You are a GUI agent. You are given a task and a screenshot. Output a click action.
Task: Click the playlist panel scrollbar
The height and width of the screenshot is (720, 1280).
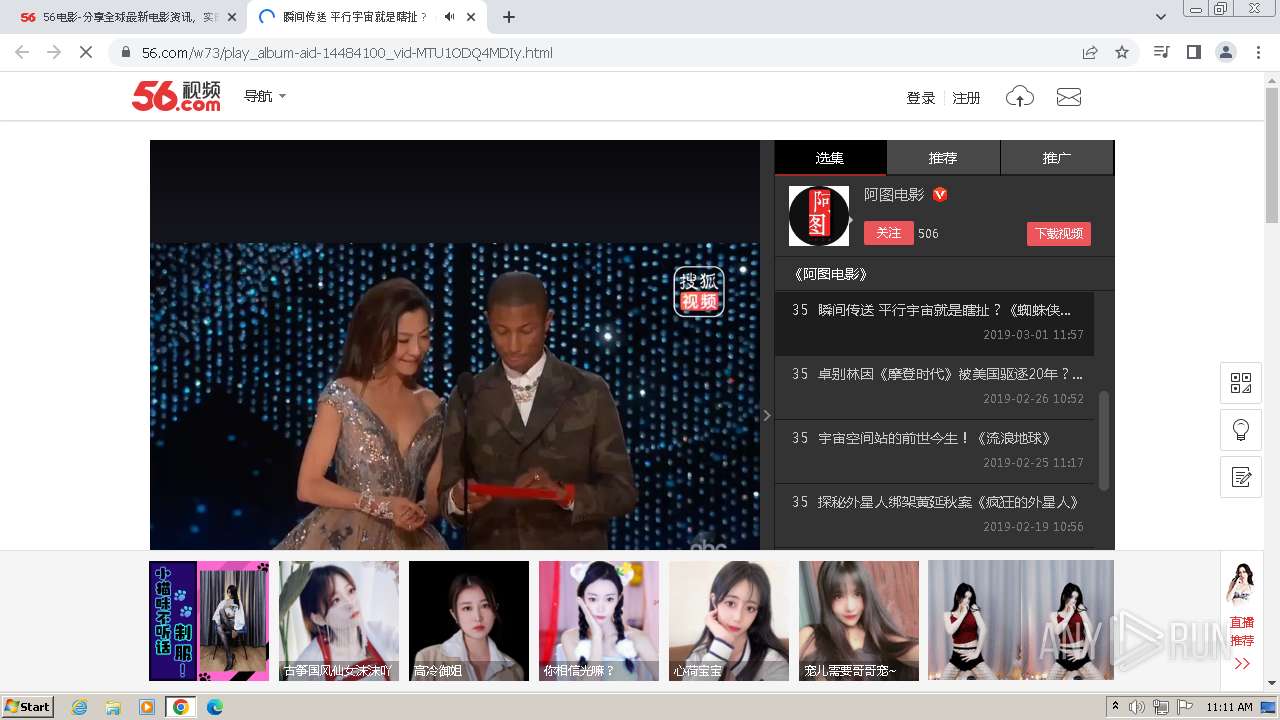pyautogui.click(x=1104, y=440)
